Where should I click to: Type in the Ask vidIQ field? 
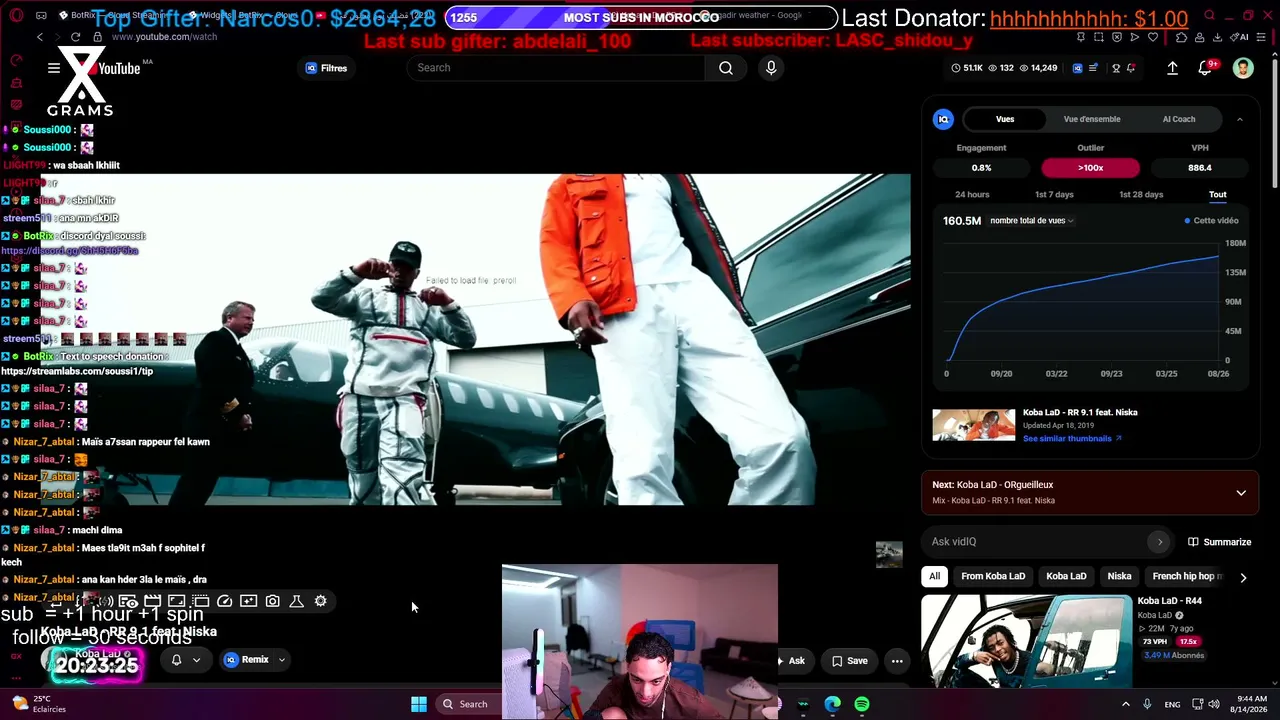(x=1035, y=542)
